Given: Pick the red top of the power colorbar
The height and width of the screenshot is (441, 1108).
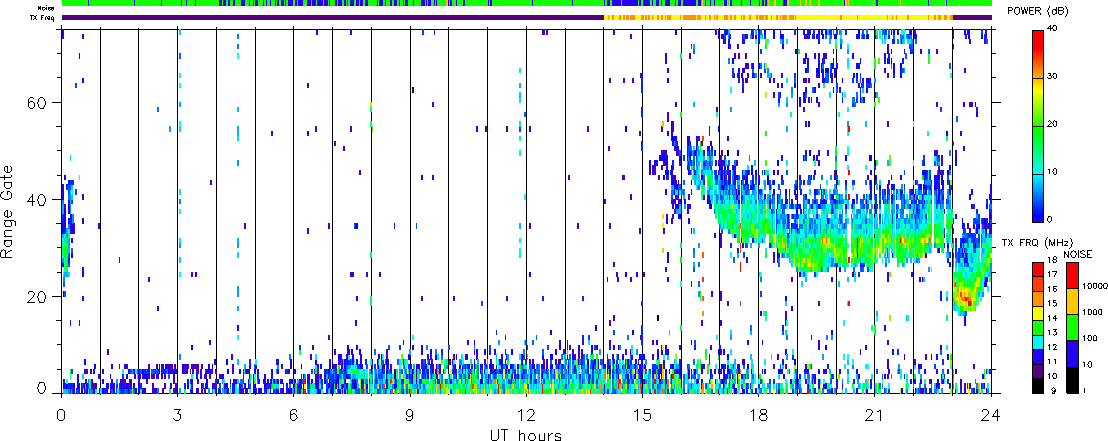Looking at the screenshot, I should pos(1039,38).
